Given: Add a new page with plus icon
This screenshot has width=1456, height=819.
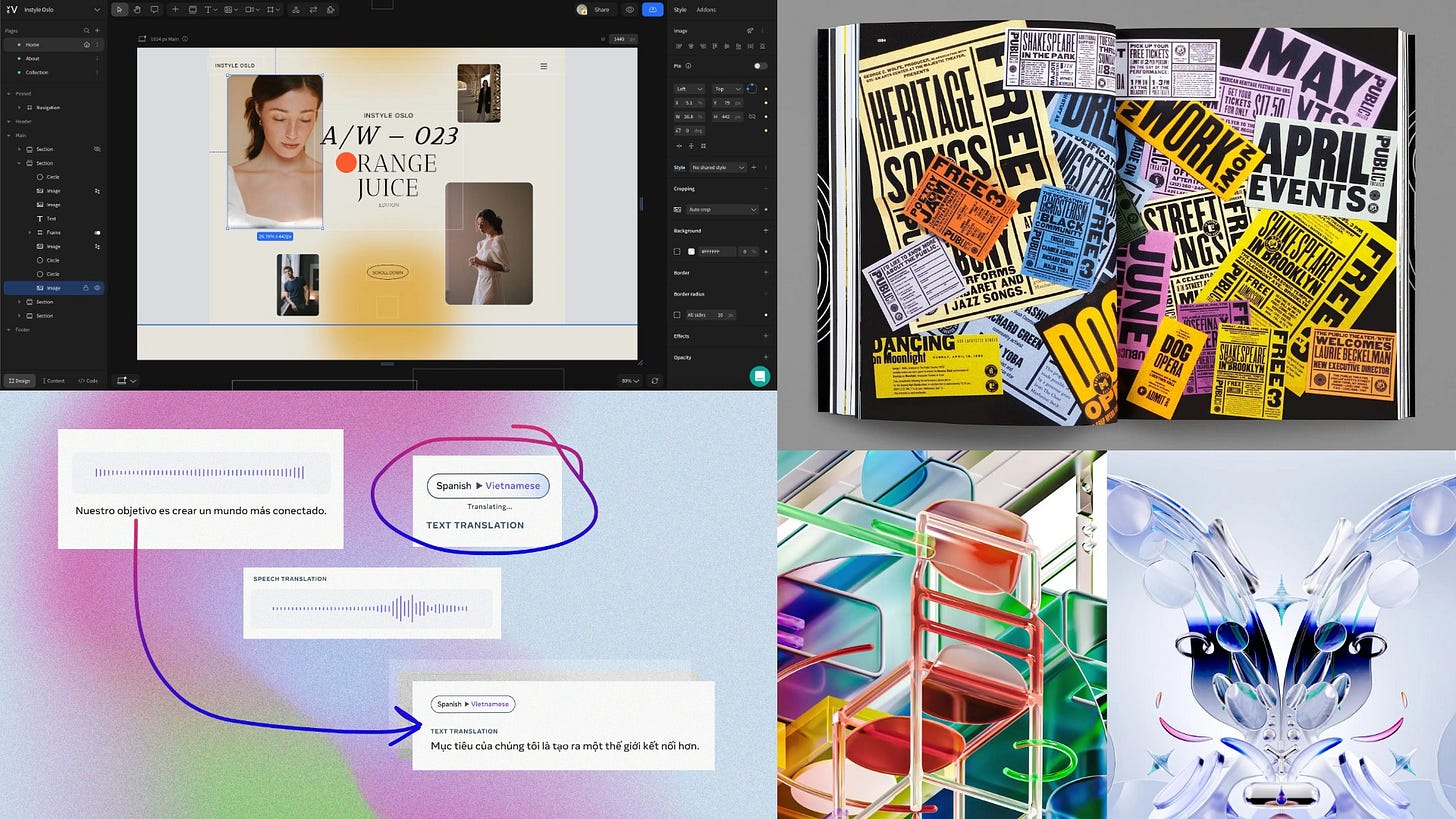Looking at the screenshot, I should pyautogui.click(x=97, y=31).
